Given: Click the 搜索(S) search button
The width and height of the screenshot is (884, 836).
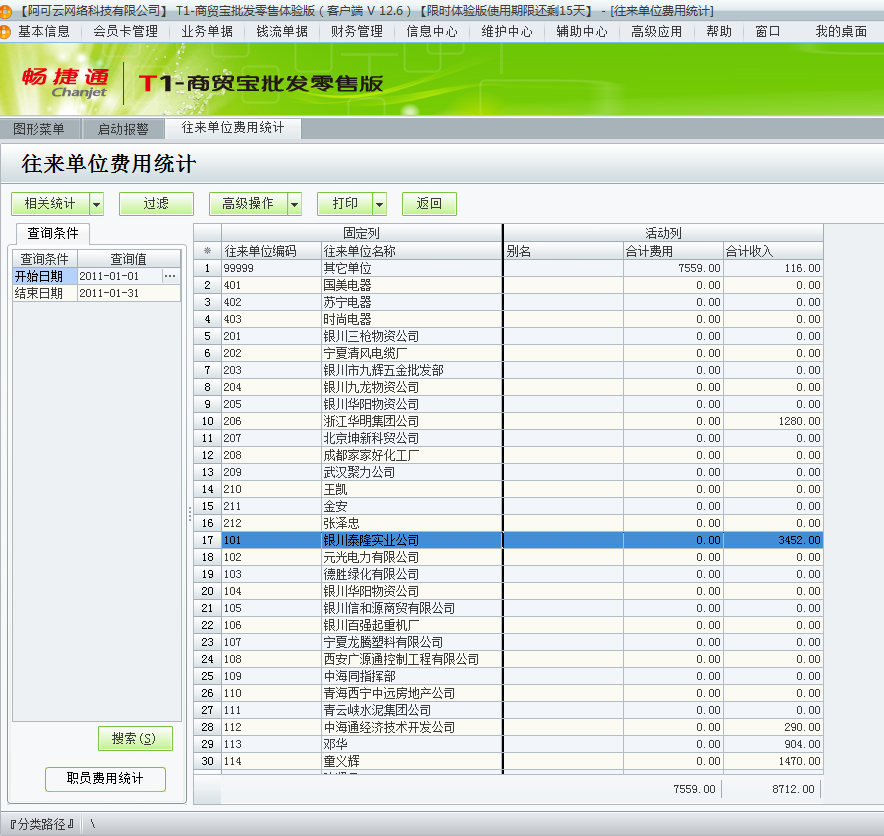Looking at the screenshot, I should pos(135,738).
